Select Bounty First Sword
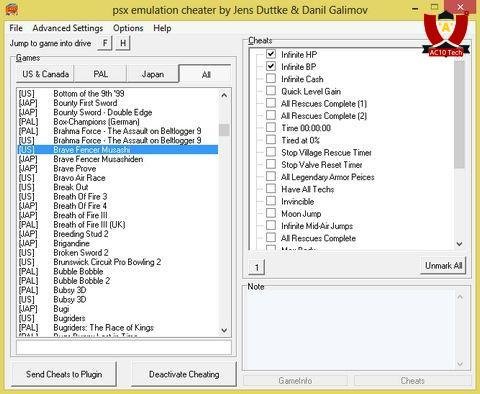Viewport: 480px width, 394px height. coord(118,103)
